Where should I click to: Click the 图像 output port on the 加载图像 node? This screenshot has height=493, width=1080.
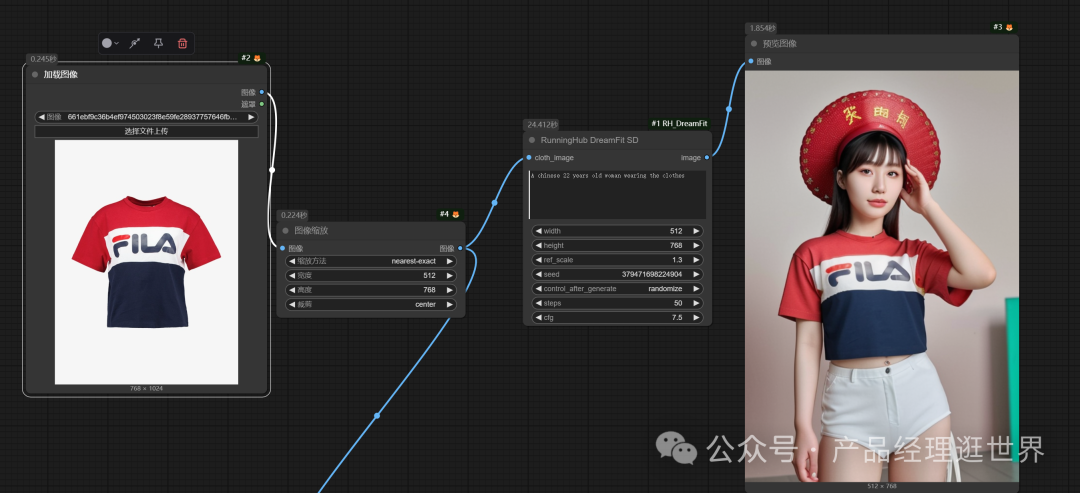[262, 92]
